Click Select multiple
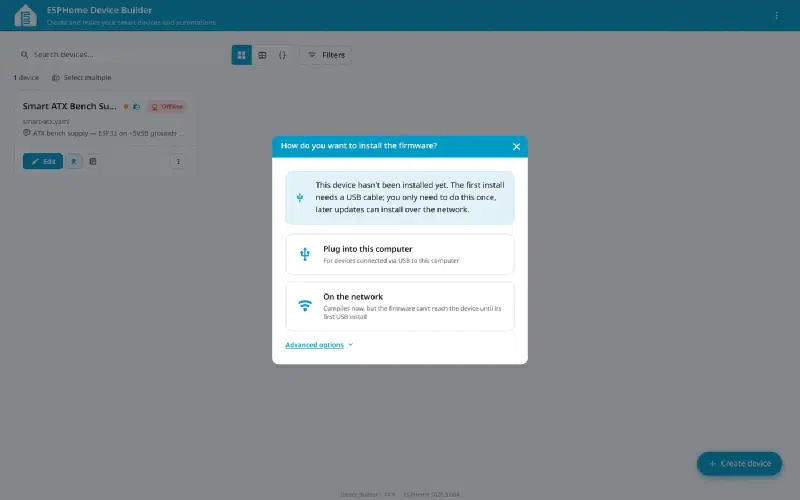 82,78
